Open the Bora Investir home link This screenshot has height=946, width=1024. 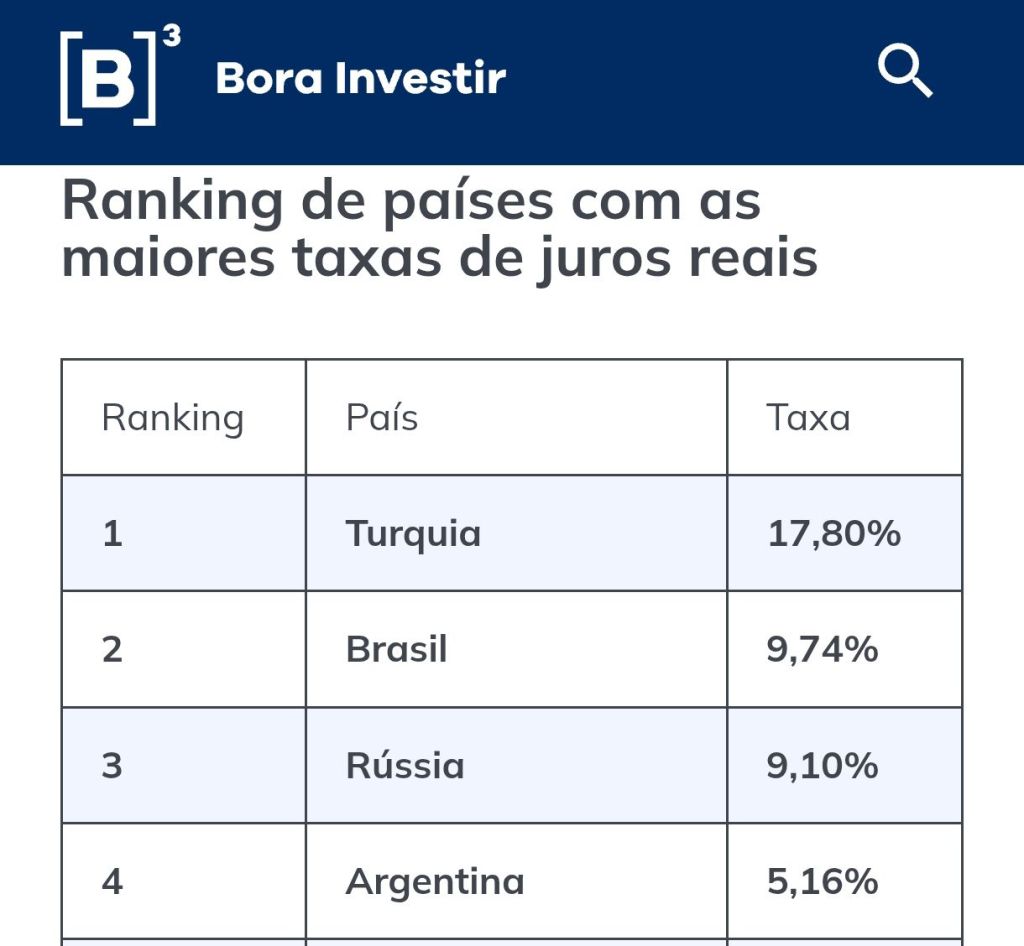pos(361,78)
